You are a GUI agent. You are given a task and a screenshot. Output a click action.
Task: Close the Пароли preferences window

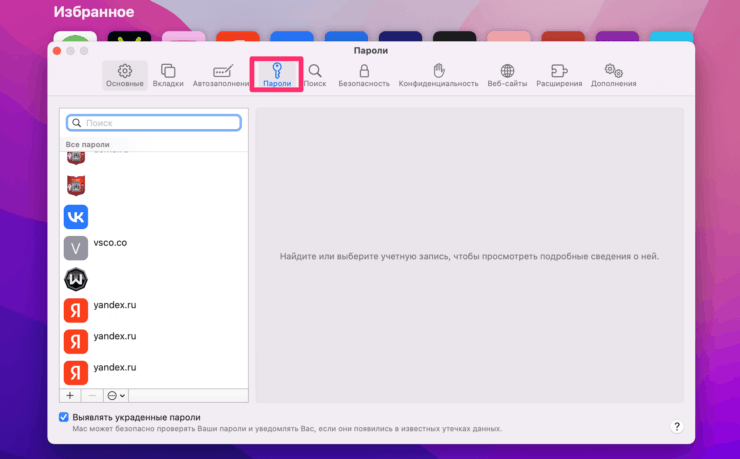[x=57, y=51]
